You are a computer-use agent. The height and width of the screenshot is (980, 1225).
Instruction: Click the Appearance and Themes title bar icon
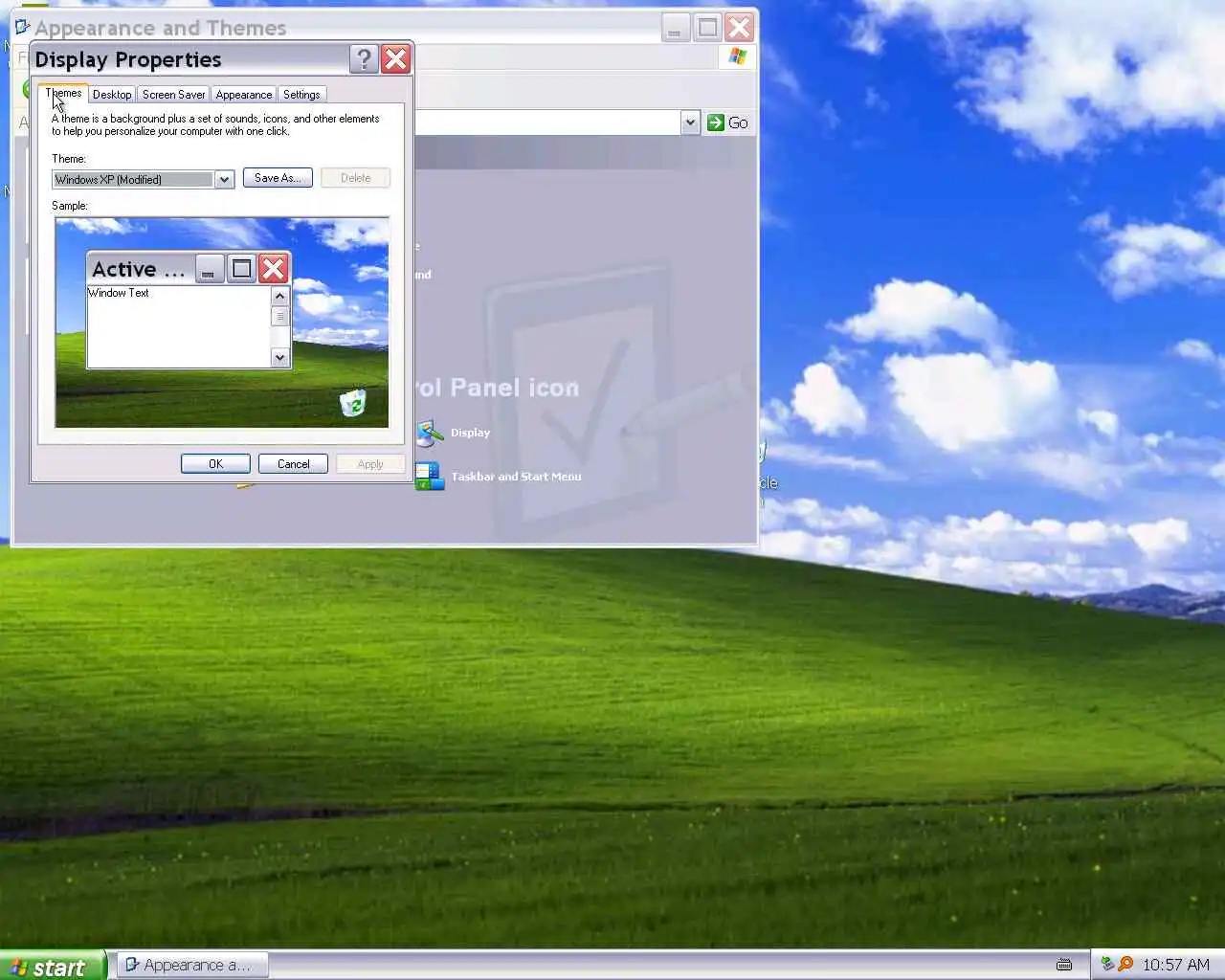tap(23, 27)
